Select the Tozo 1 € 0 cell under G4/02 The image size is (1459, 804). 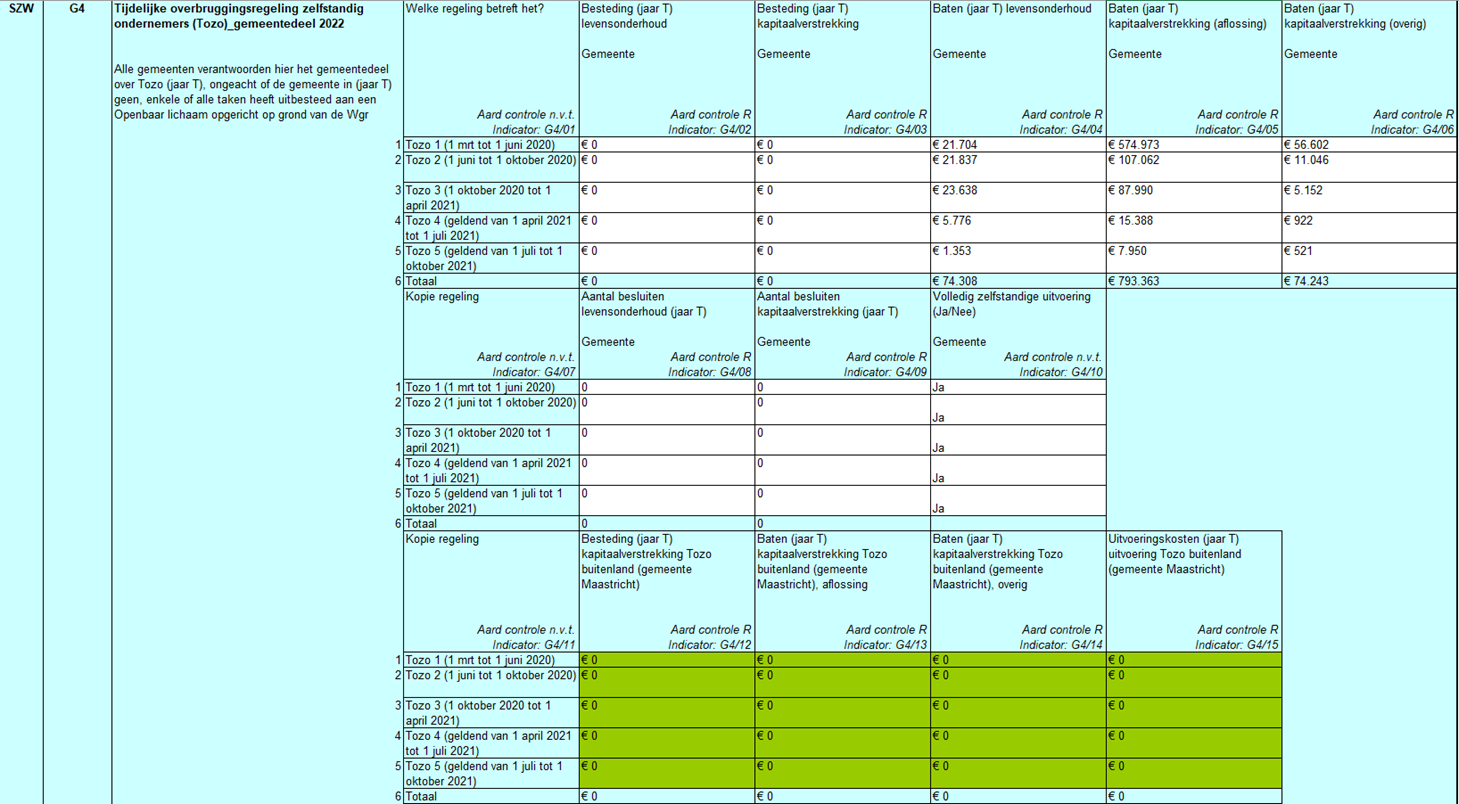coord(667,145)
